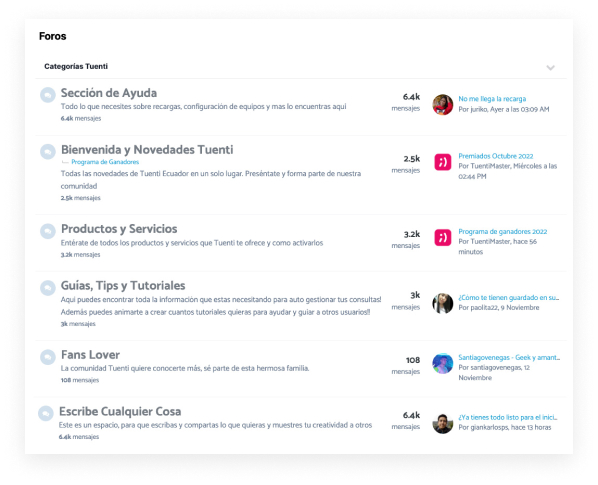Click the pink TuentiMaster avatar by Premiados Octubre 2022
The width and height of the screenshot is (598, 485).
(443, 162)
